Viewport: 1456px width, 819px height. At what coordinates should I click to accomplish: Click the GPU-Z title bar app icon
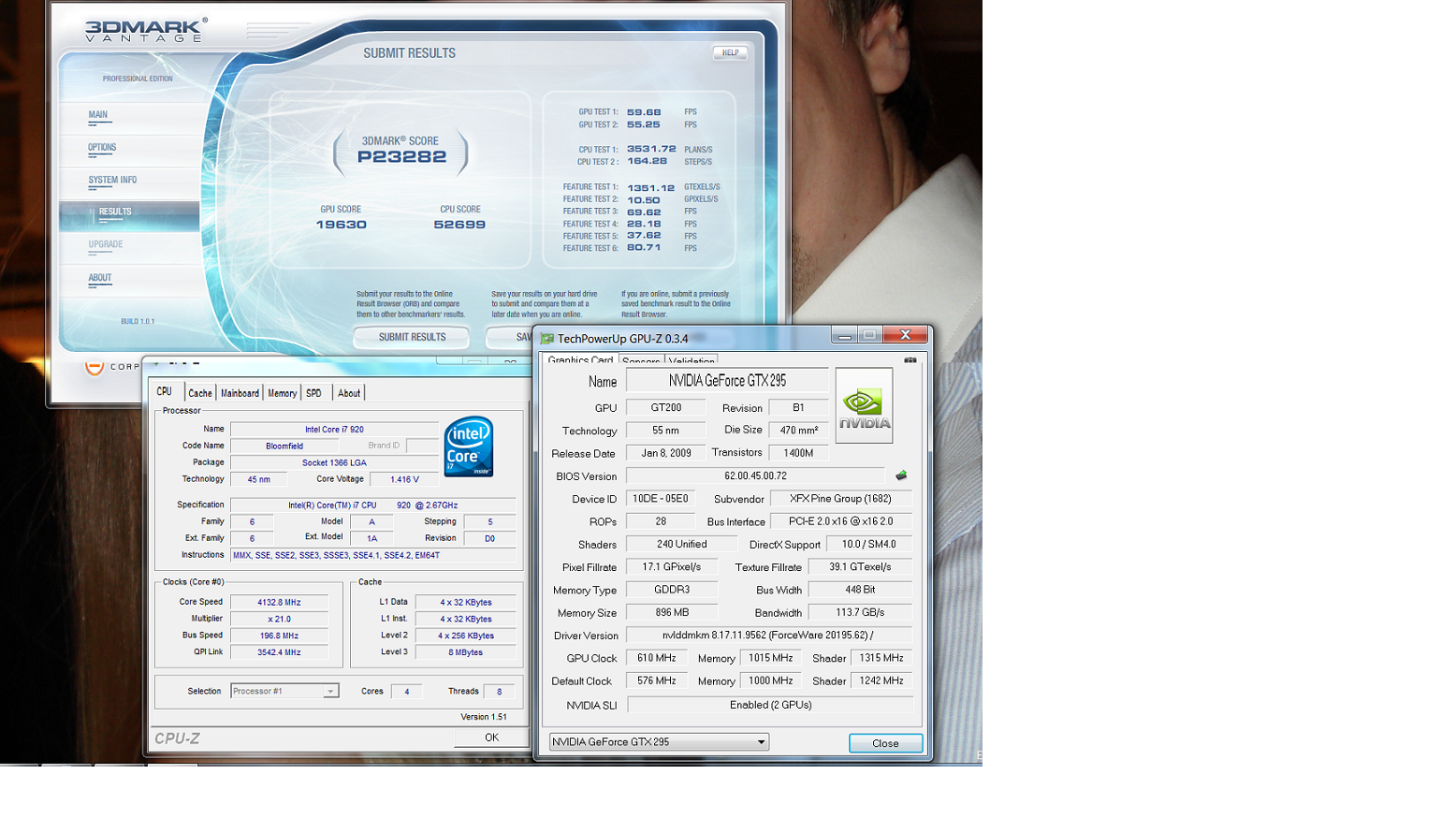point(547,338)
